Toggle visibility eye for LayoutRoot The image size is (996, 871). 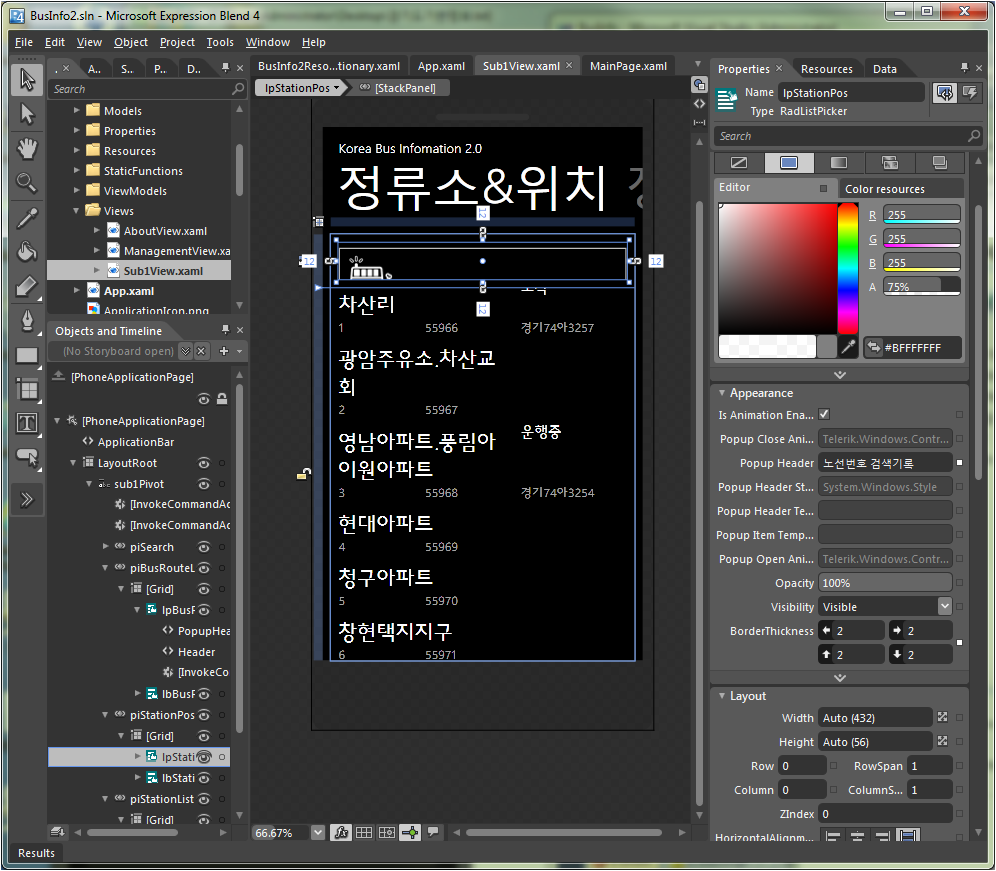[204, 463]
